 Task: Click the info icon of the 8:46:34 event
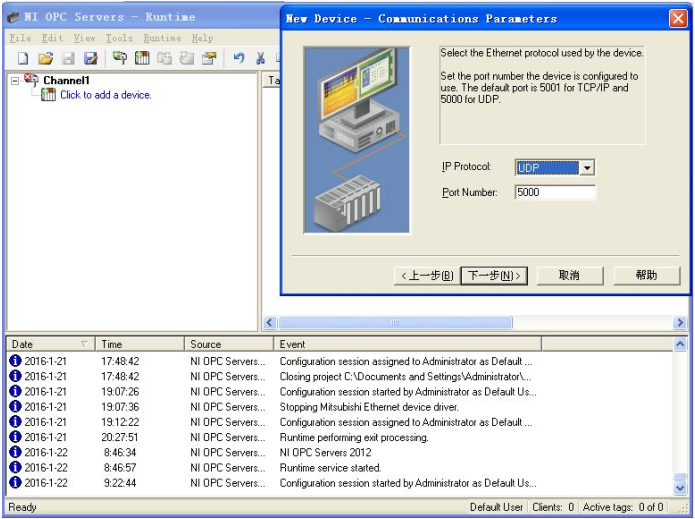[15, 452]
